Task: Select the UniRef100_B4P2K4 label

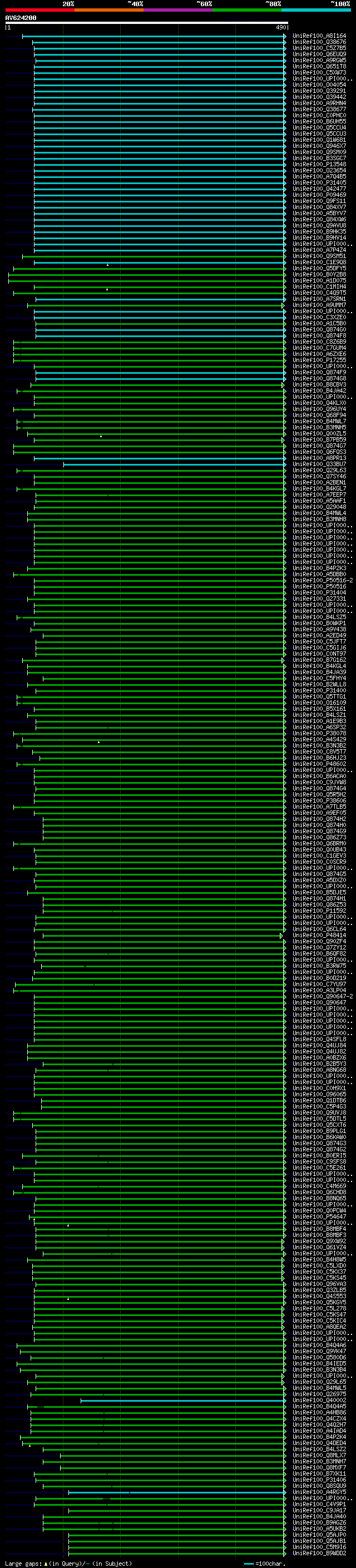Action: (319, 1437)
